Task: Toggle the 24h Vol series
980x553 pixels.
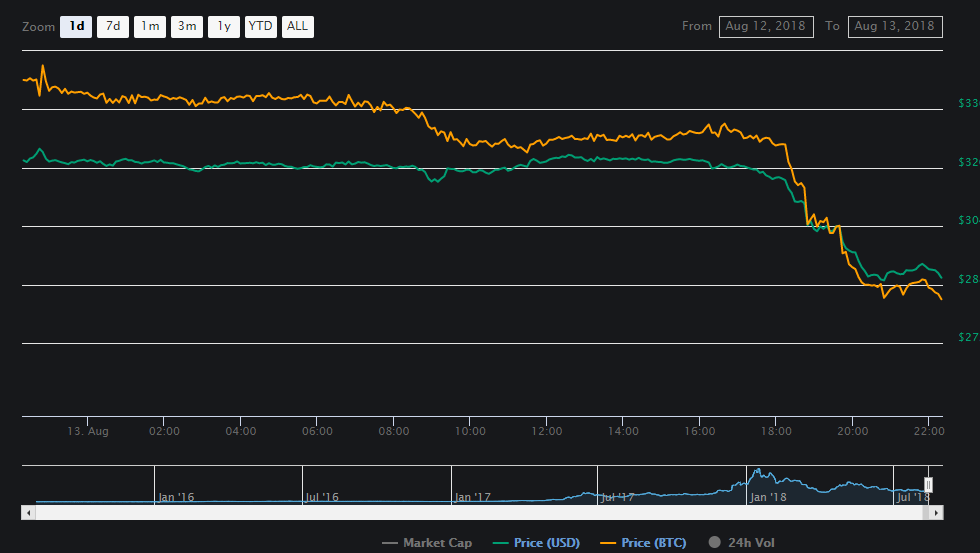Action: [751, 543]
